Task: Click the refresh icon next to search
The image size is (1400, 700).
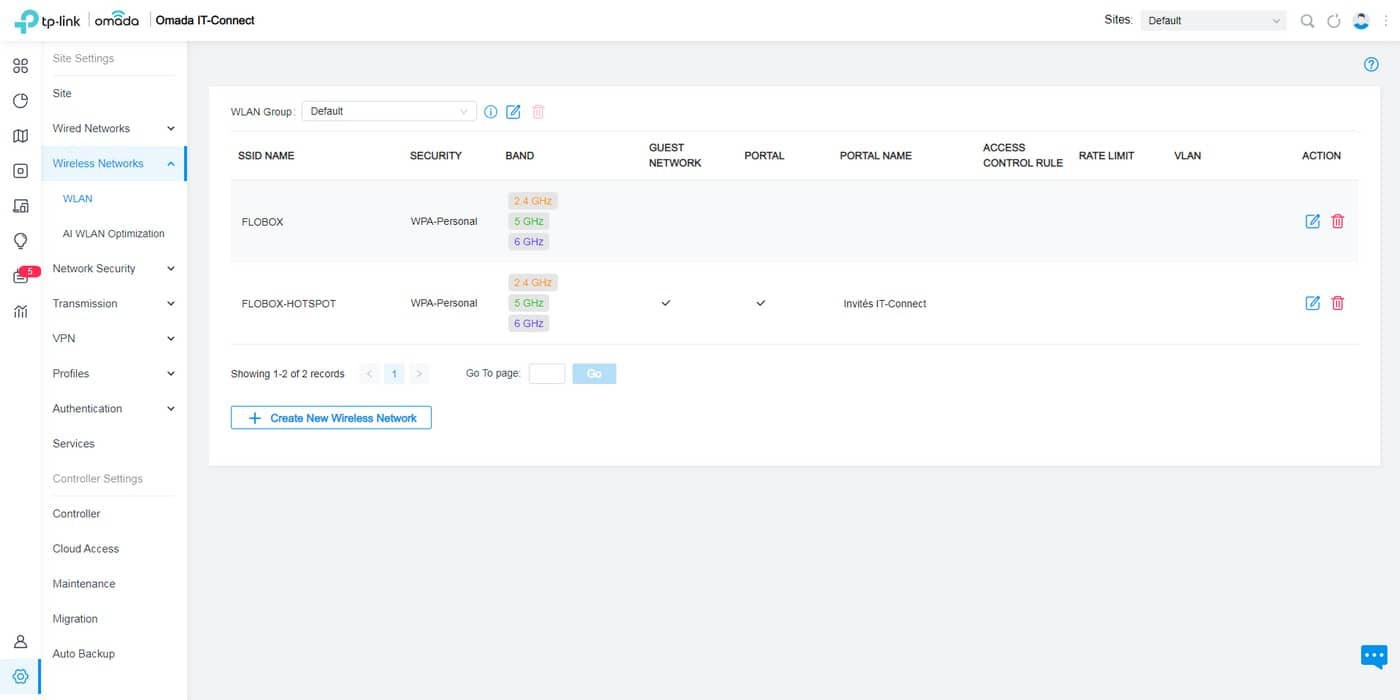Action: tap(1334, 19)
